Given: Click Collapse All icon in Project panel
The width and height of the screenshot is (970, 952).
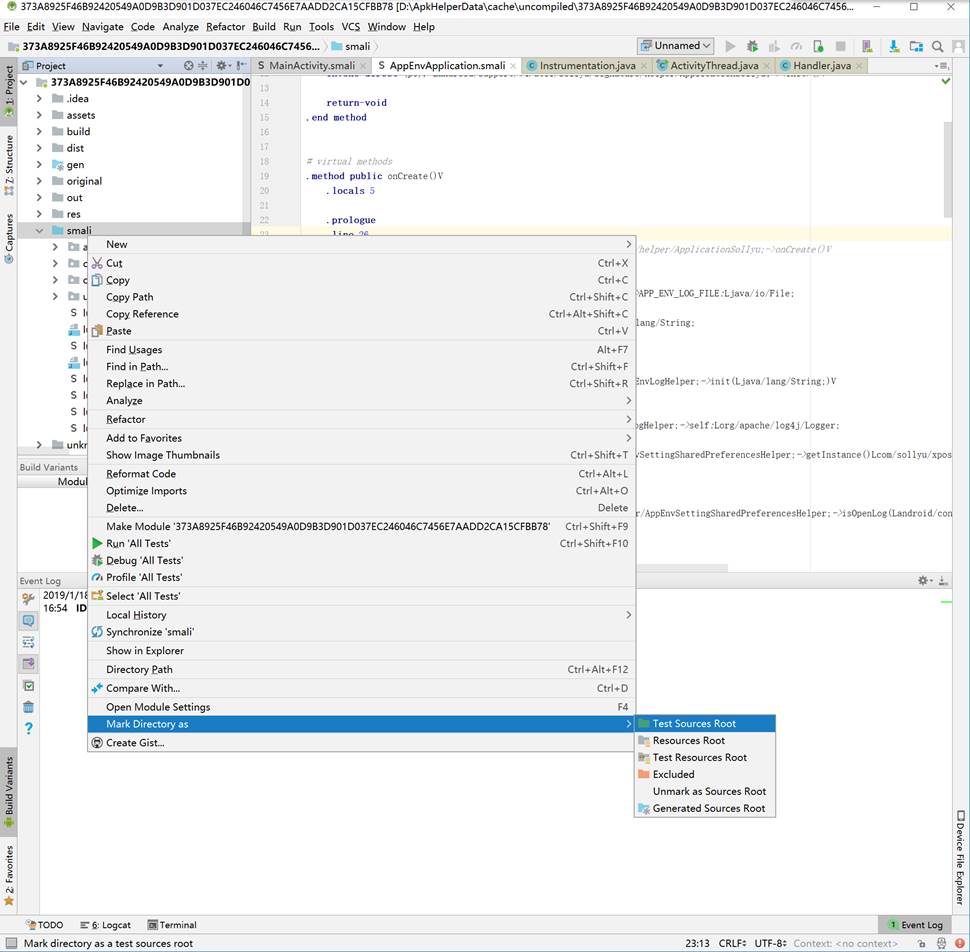Looking at the screenshot, I should tap(202, 66).
